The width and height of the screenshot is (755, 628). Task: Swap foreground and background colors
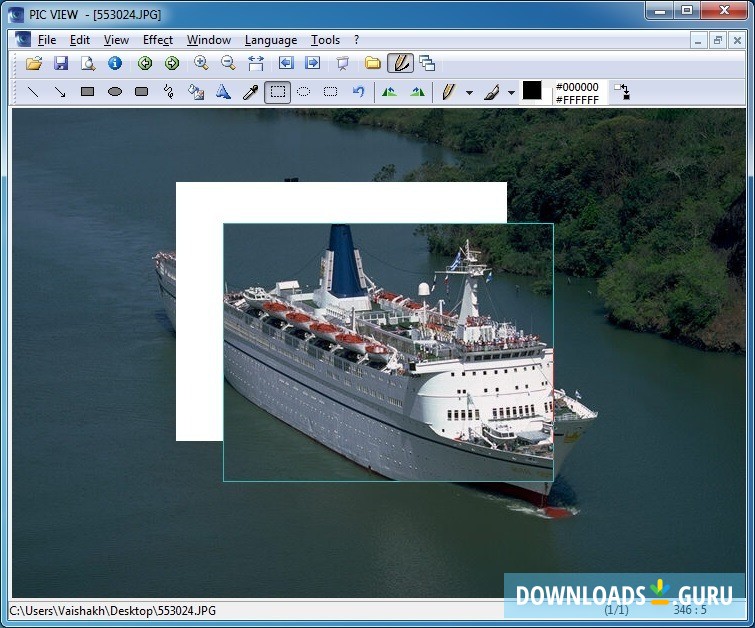(x=622, y=92)
